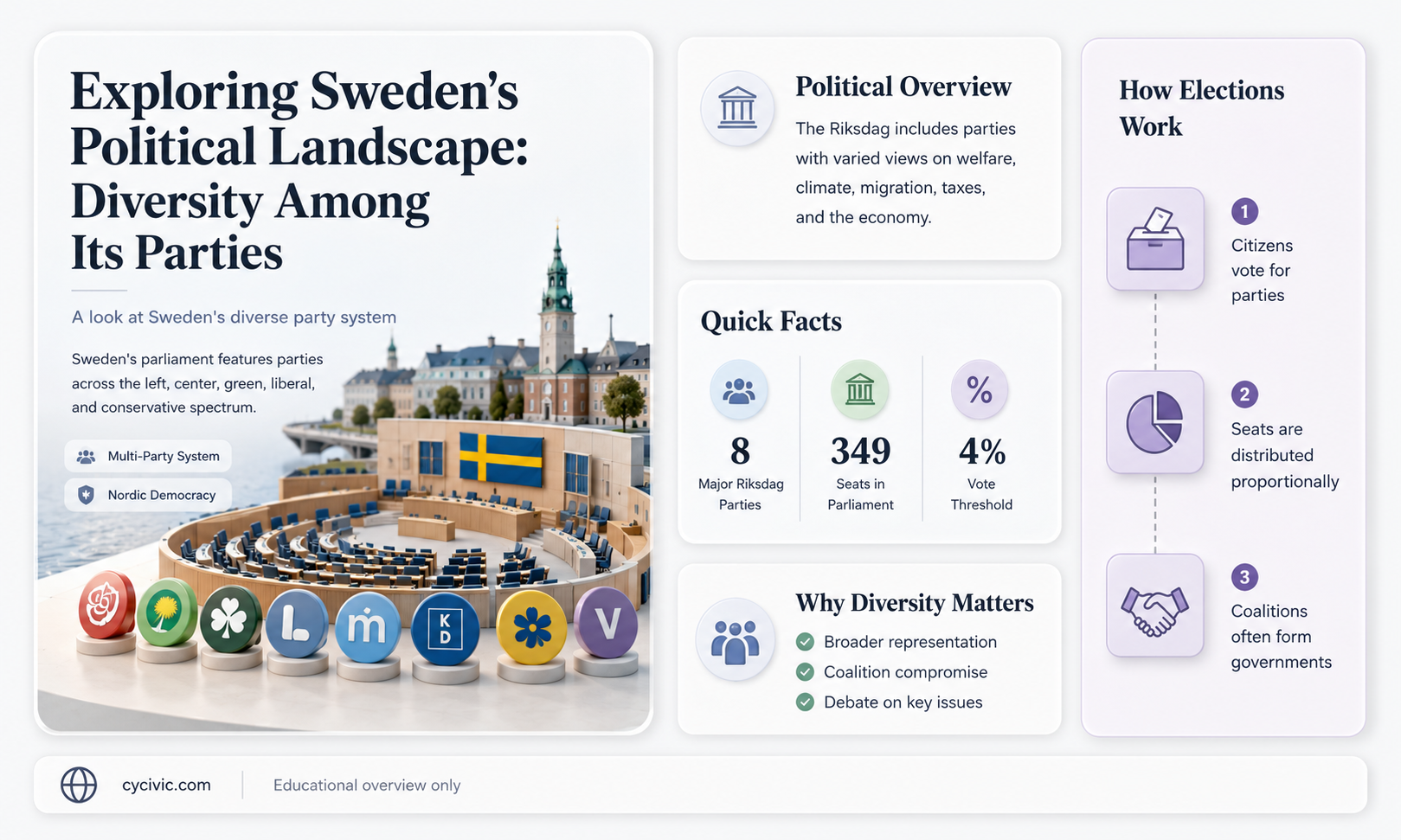Click the How Elections Work heading
The height and width of the screenshot is (840, 1401).
point(1201,108)
